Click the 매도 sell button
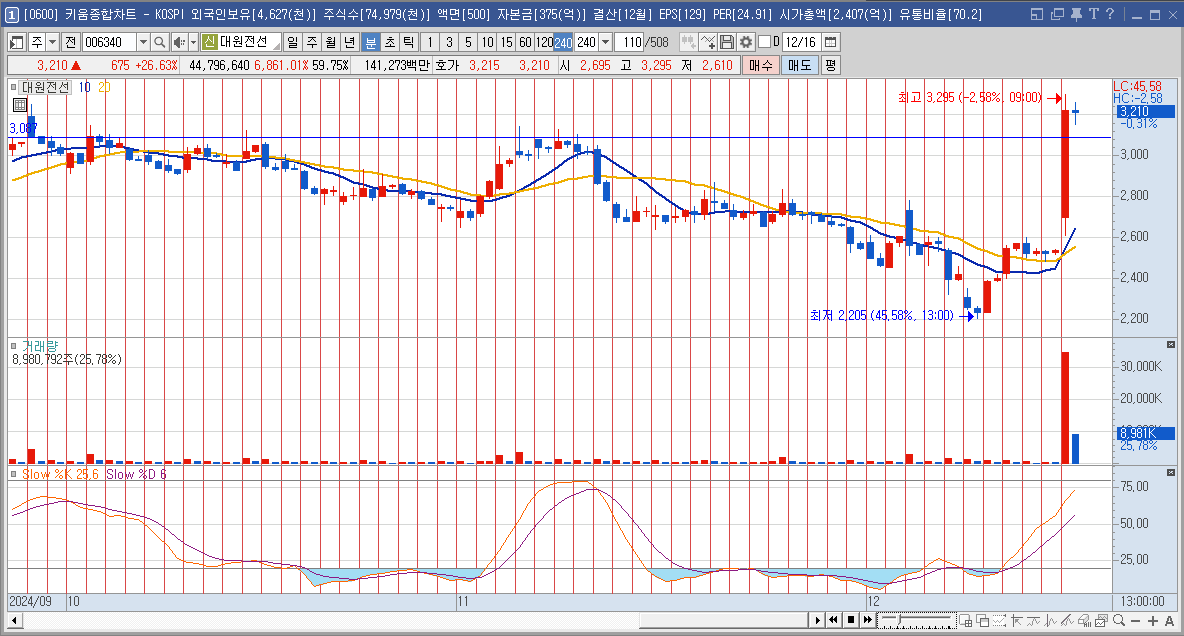This screenshot has height=636, width=1184. tap(799, 65)
